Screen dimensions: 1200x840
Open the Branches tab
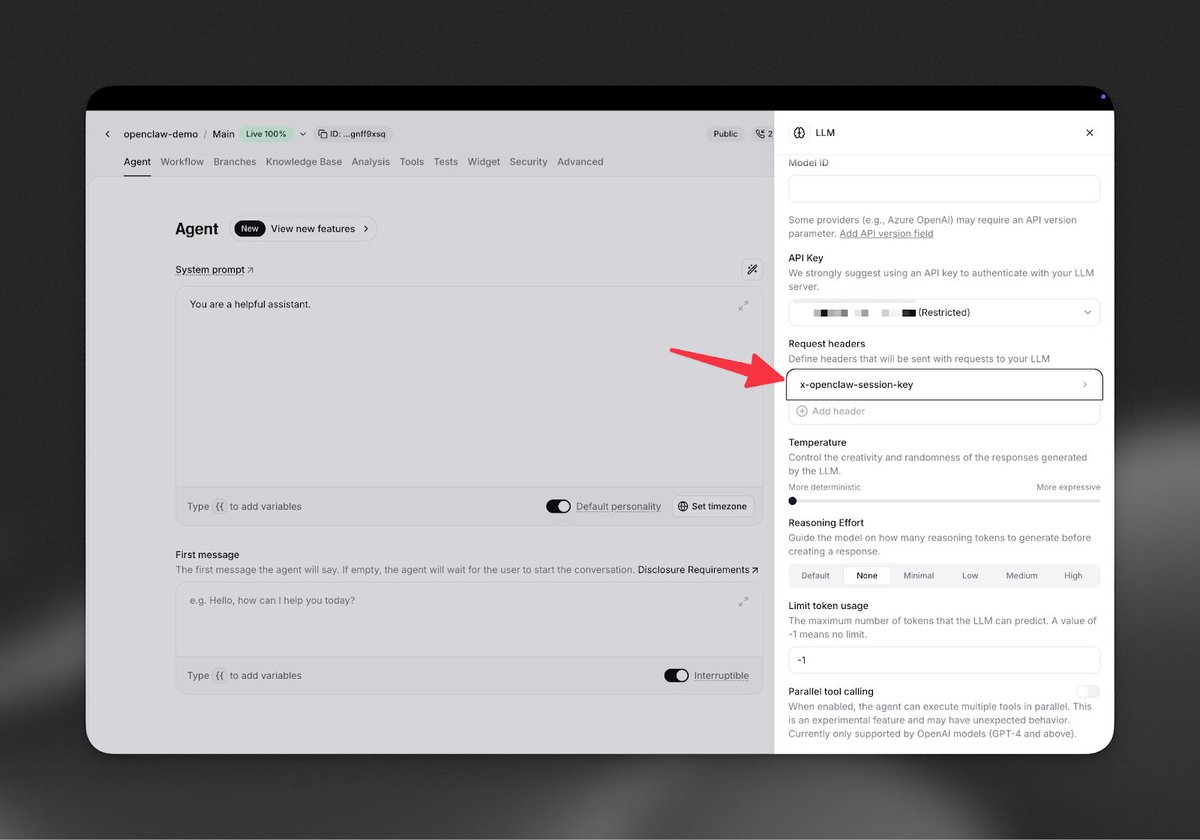pos(235,162)
